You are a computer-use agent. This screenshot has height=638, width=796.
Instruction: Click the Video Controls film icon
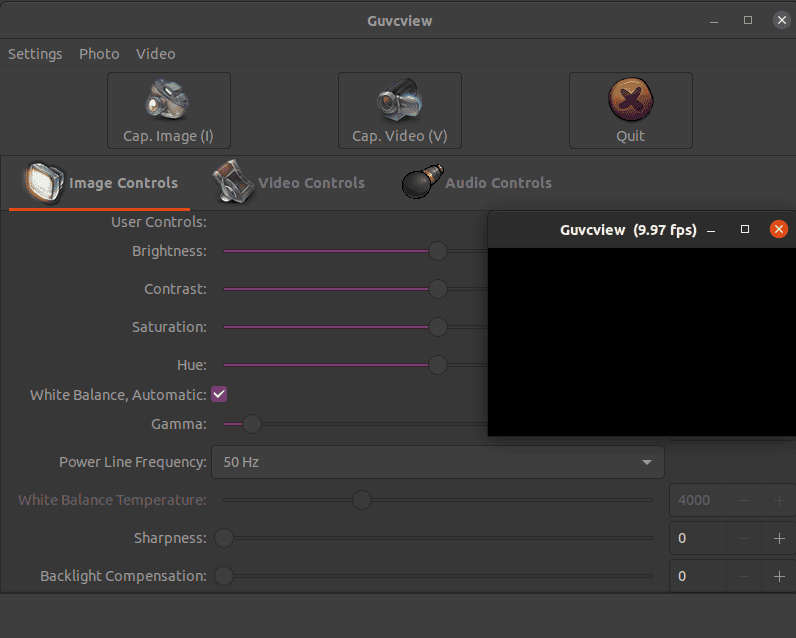pyautogui.click(x=233, y=182)
